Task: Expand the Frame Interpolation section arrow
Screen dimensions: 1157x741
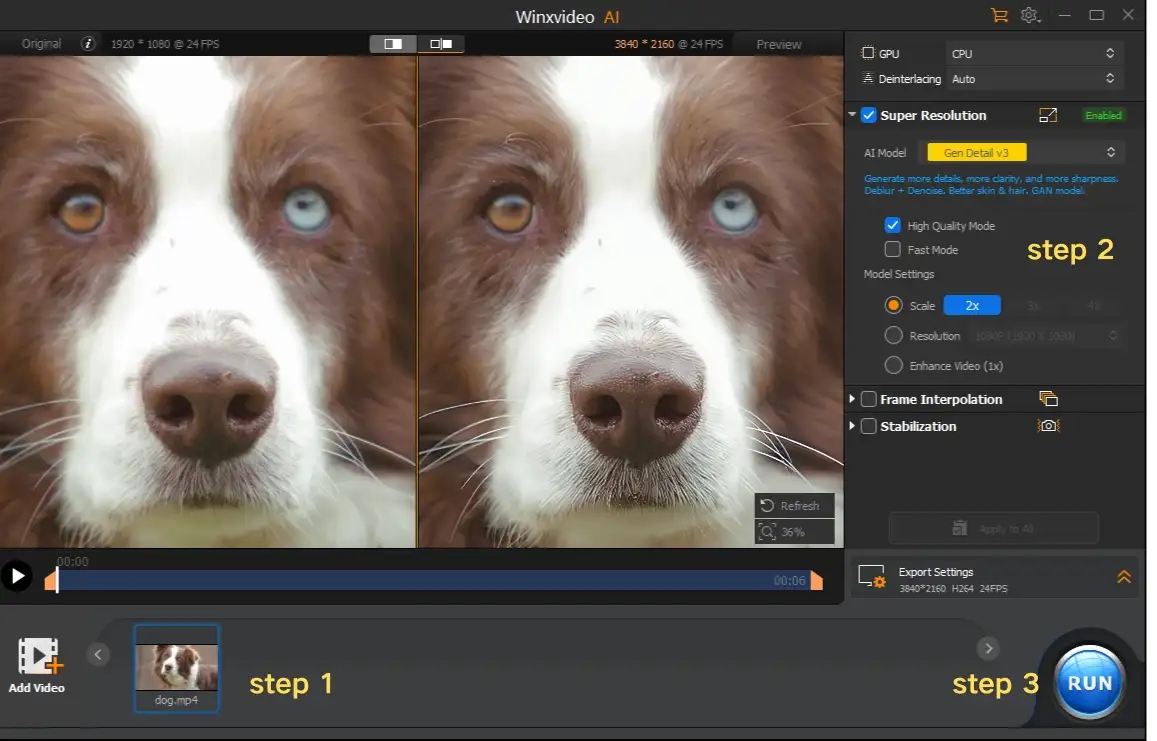Action: click(852, 399)
